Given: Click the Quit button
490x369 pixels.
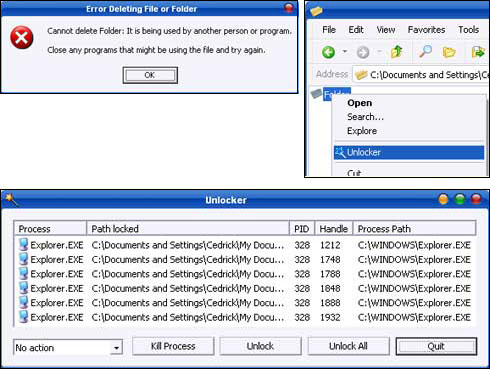Looking at the screenshot, I should pos(436,346).
